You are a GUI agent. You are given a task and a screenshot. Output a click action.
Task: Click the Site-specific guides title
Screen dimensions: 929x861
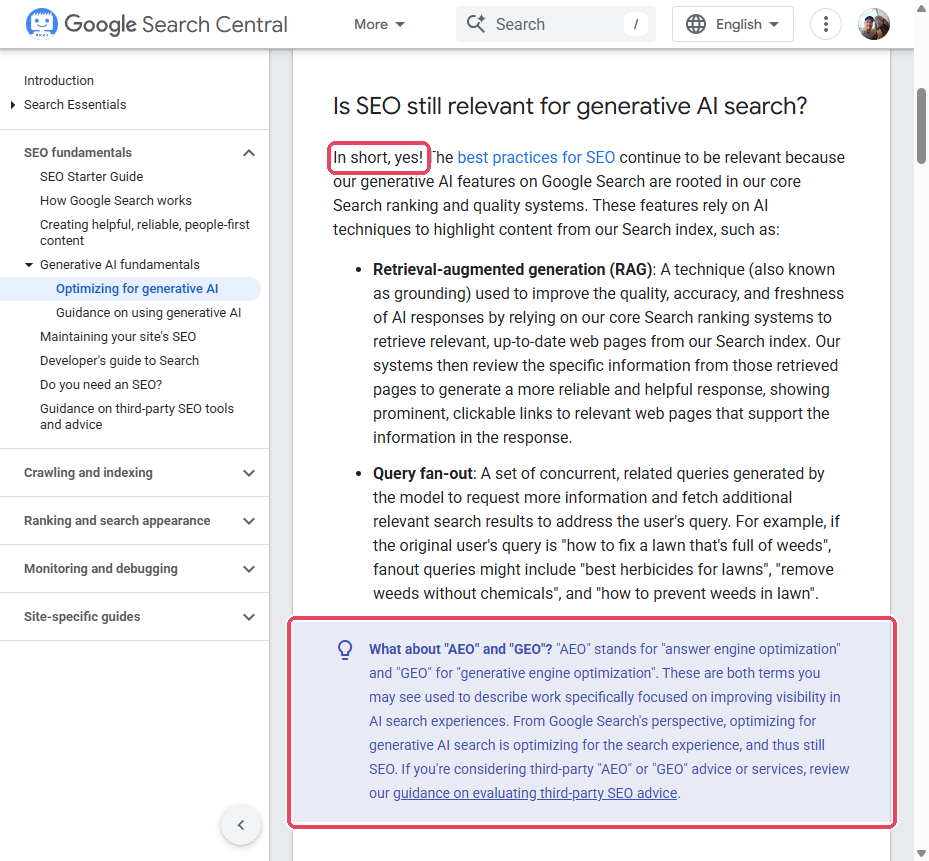(82, 617)
